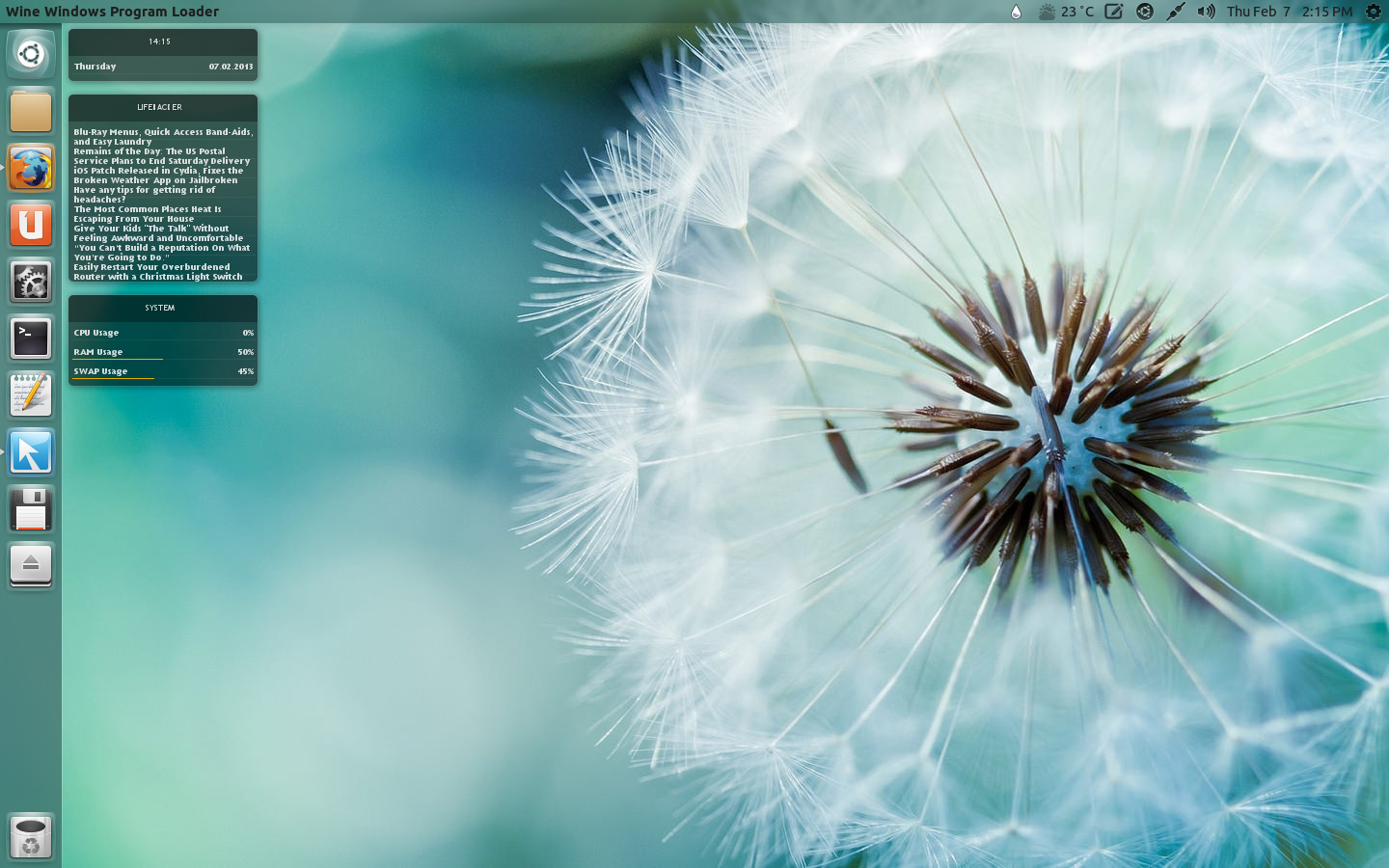Click the note-edit pencil indicator in panel

point(1113,12)
